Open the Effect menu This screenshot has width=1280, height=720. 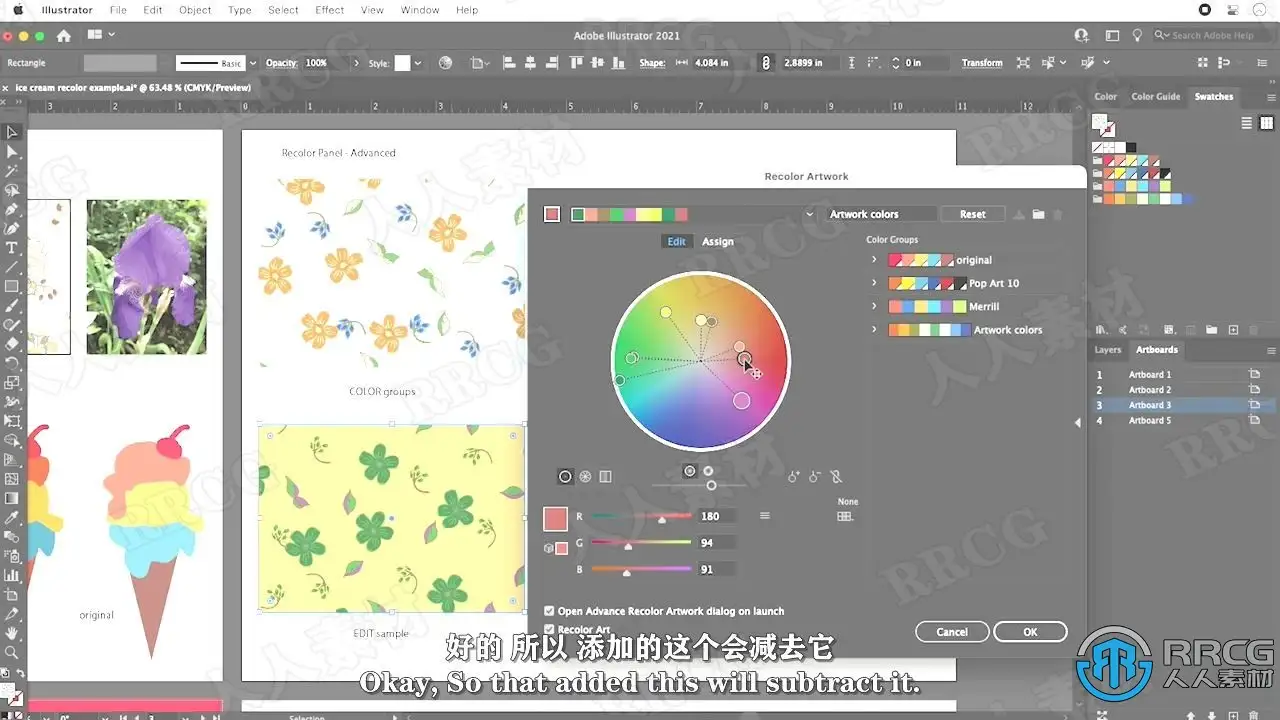330,10
